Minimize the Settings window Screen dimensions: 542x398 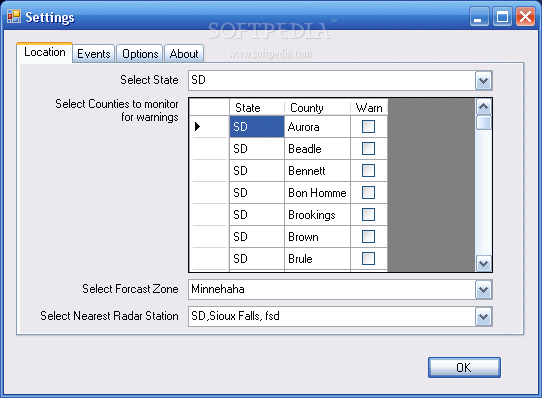click(x=479, y=16)
